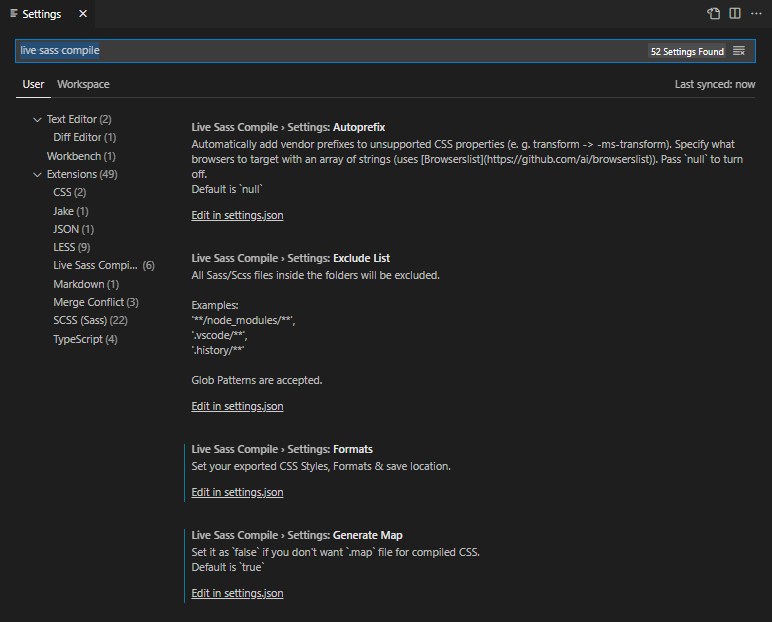Click the Formats setting title
Screen dimensions: 772x622
(282, 449)
